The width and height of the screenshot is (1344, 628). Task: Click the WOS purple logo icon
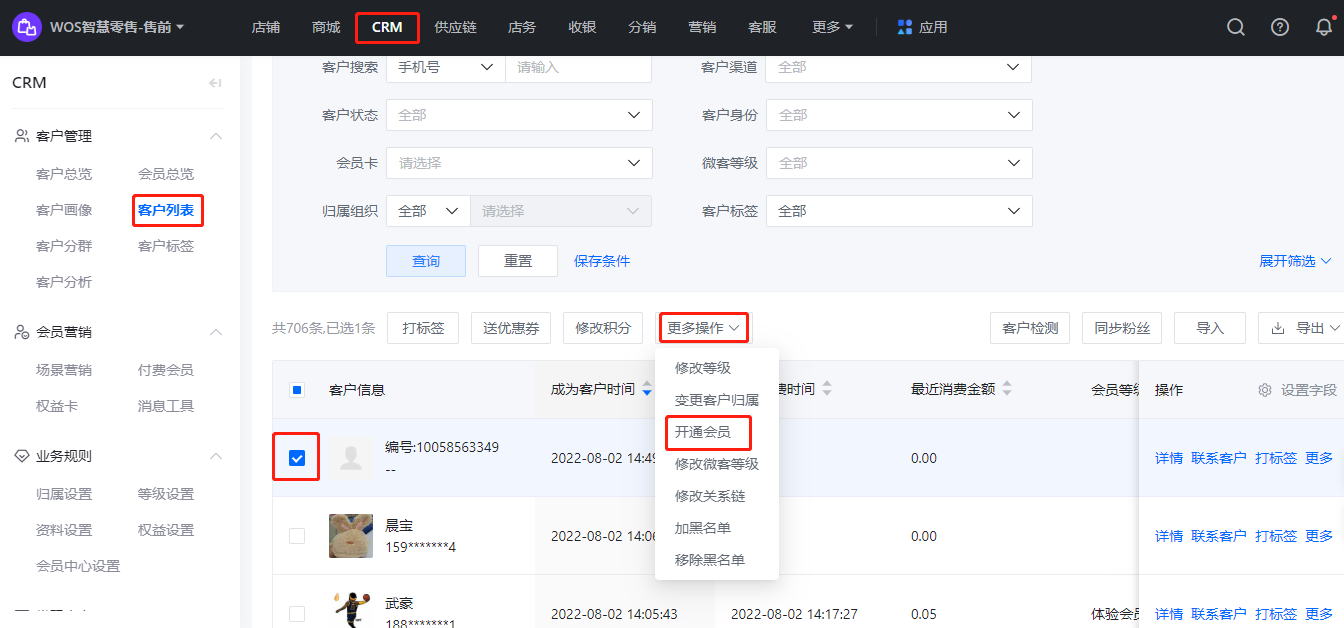(27, 27)
